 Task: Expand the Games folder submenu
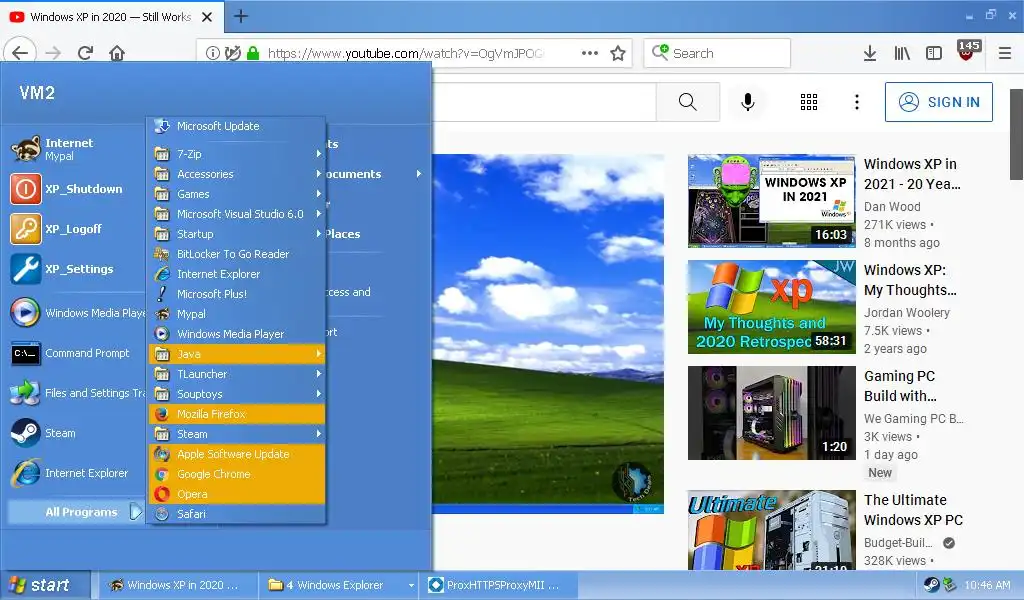pos(237,194)
